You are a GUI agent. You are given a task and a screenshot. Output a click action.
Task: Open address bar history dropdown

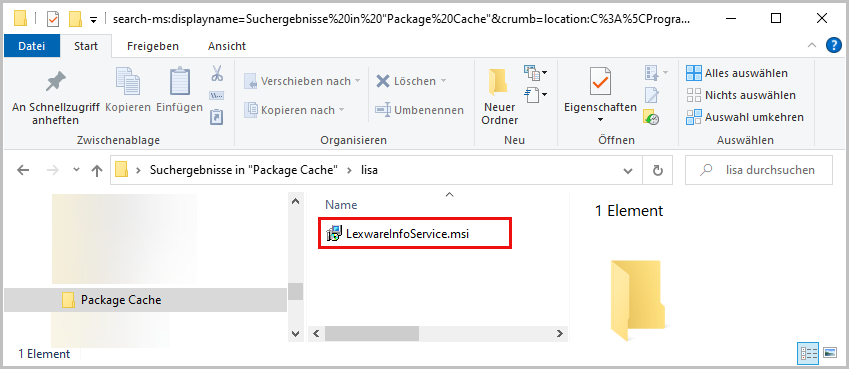628,171
